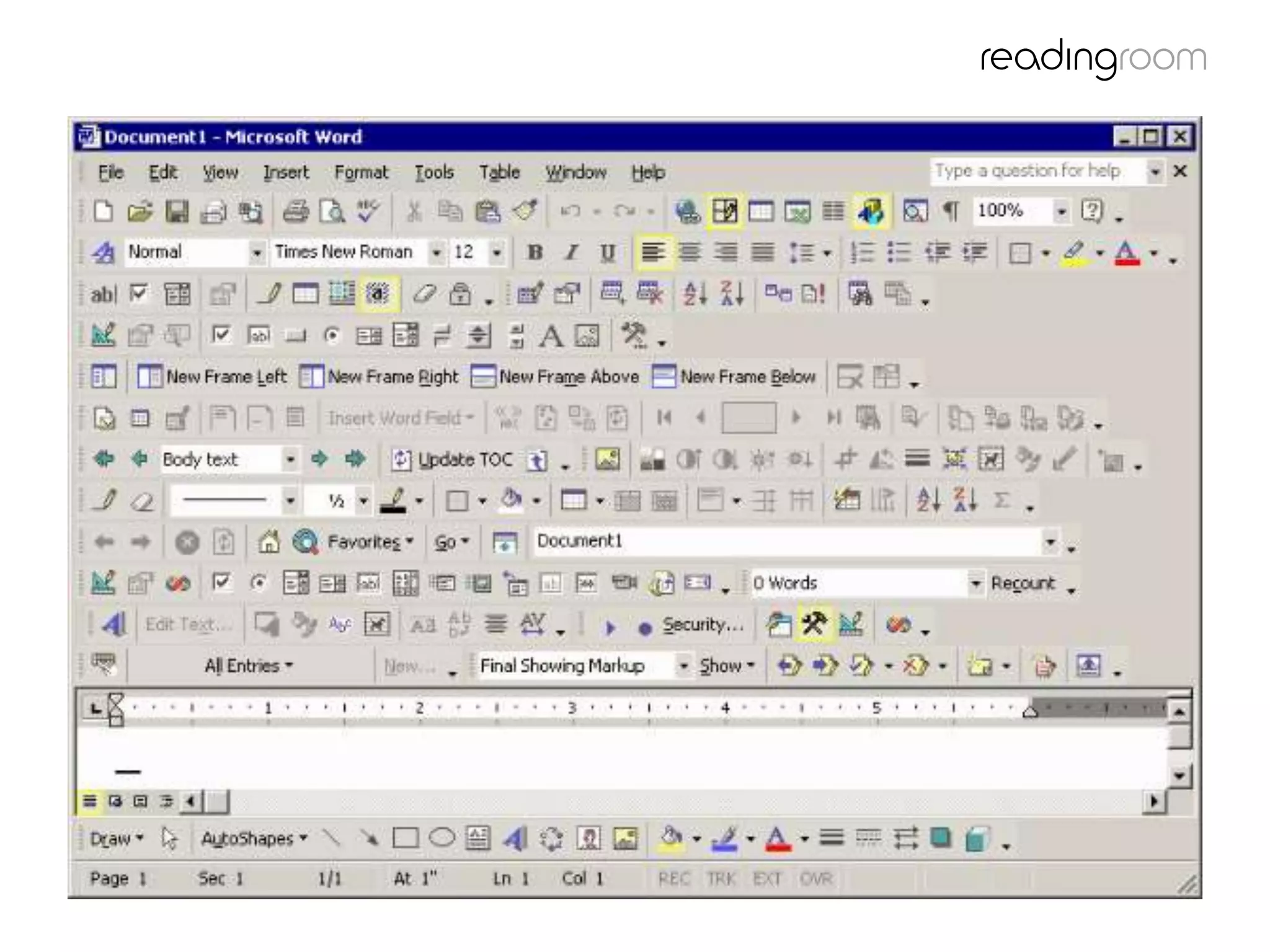The image size is (1270, 952).
Task: Click Check Box Form Field in Forms toolbar
Action: [139, 294]
